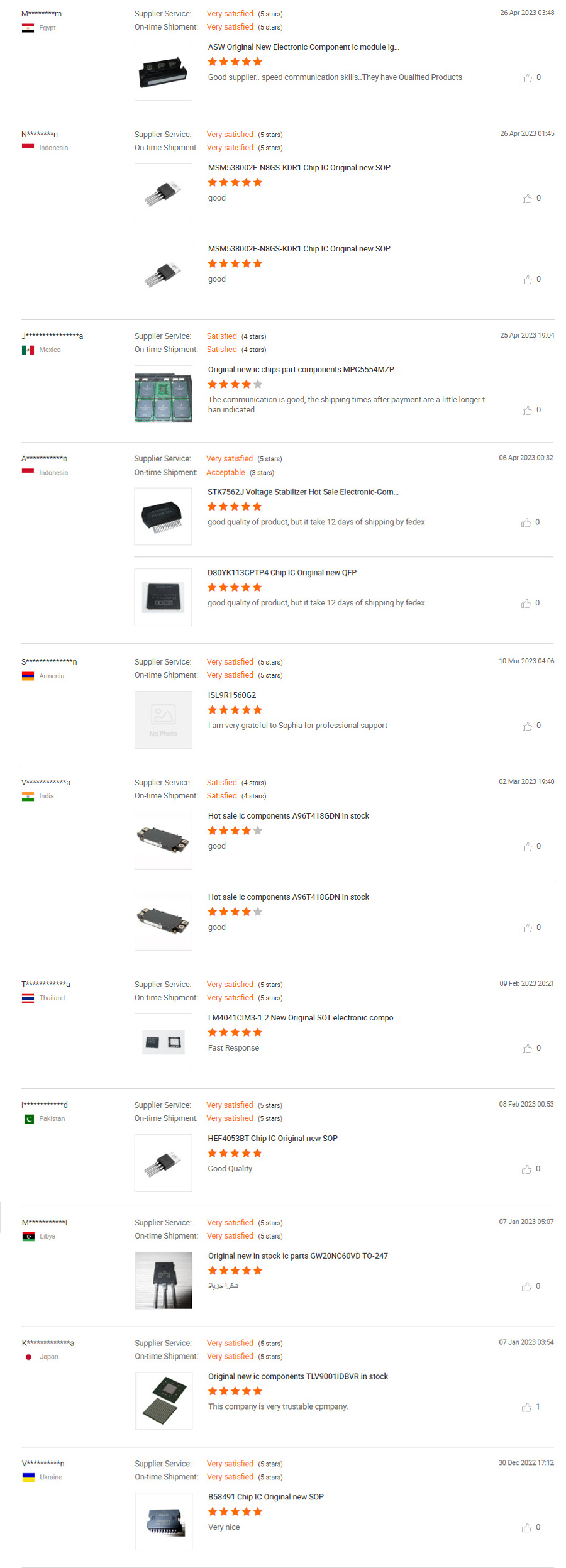Click thumbs-up on LM4041CIM3-1.2 Fast Response review
The width and height of the screenshot is (566, 1568).
coord(526,1049)
